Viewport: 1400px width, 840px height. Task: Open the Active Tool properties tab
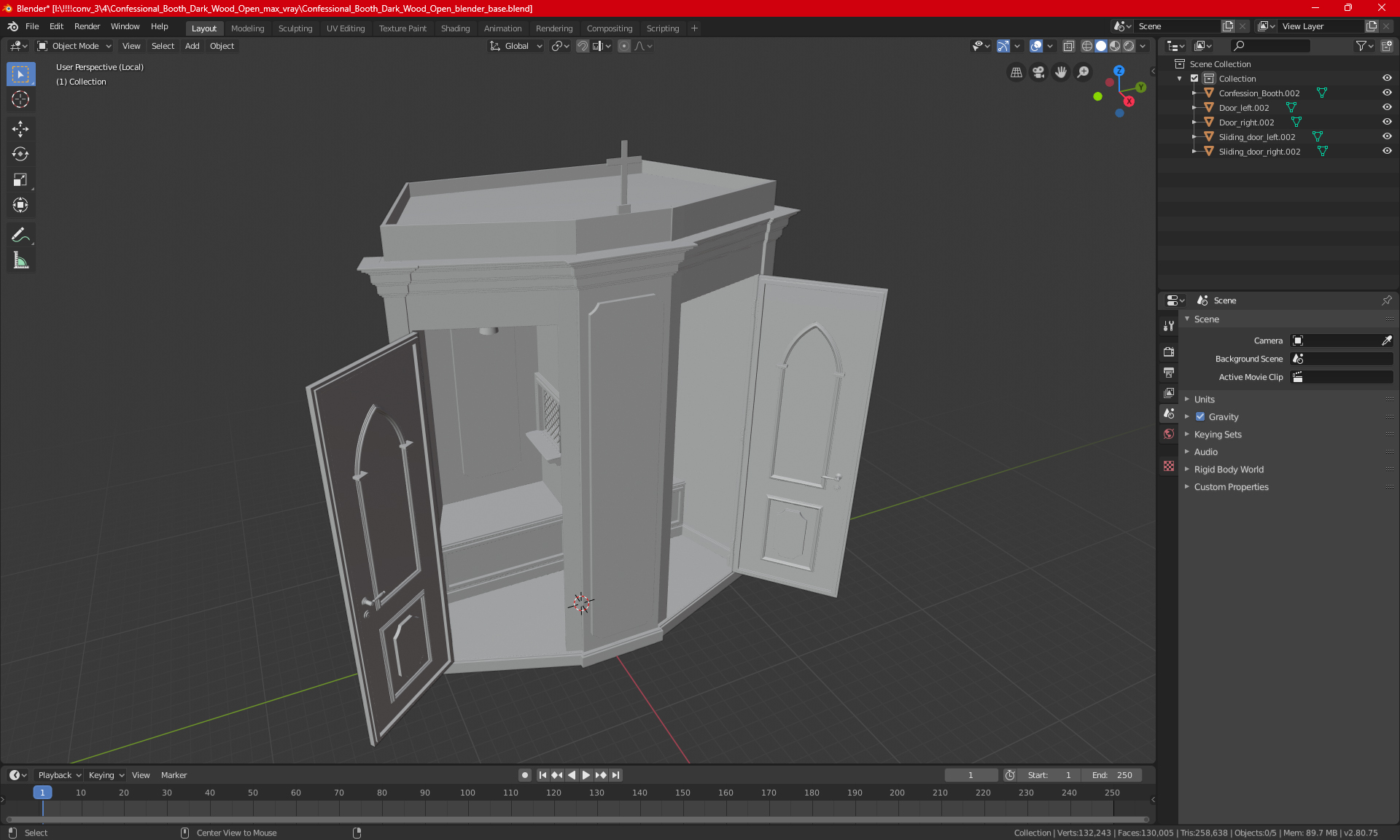(1169, 326)
